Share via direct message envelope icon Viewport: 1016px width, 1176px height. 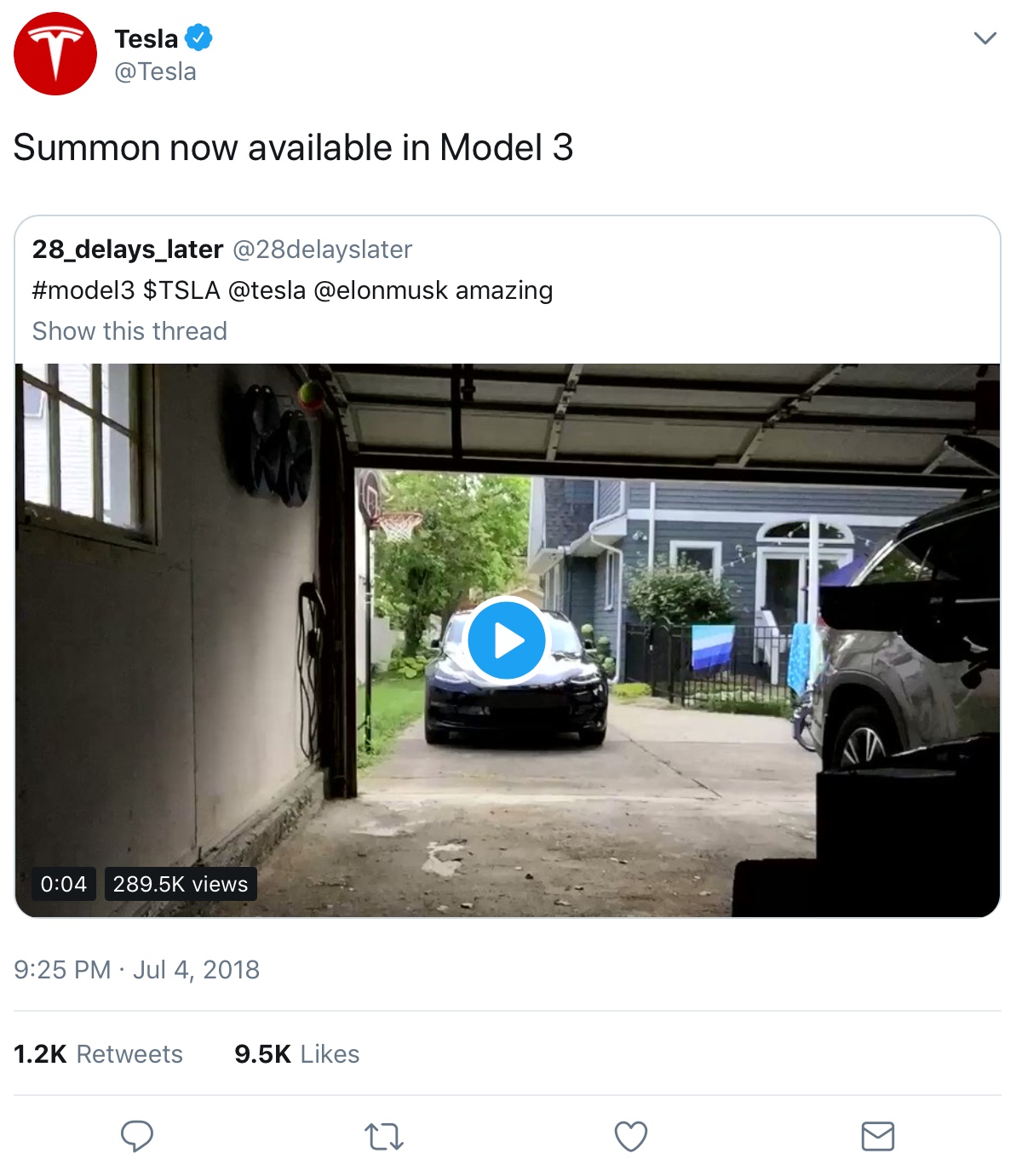tap(877, 1137)
